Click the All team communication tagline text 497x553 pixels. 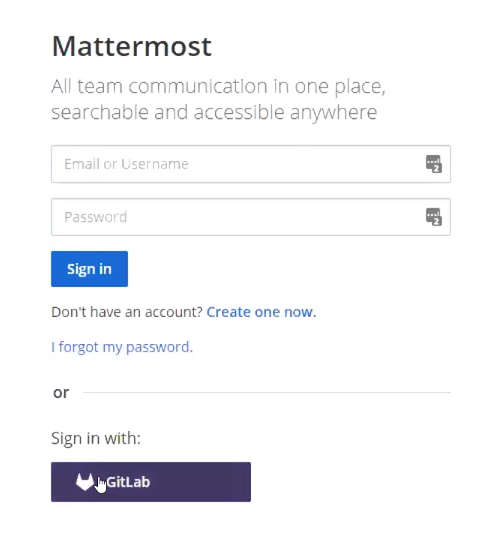(x=218, y=99)
